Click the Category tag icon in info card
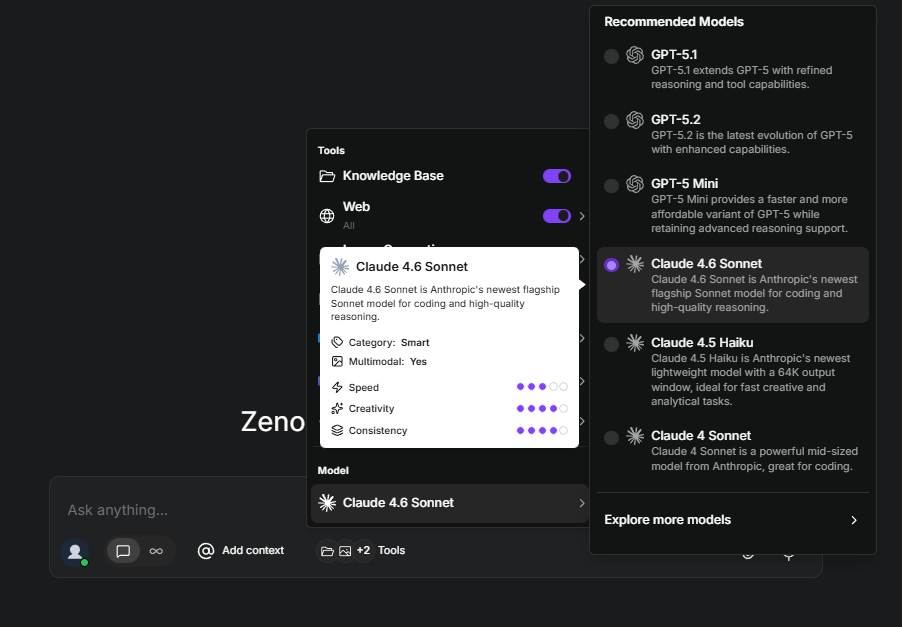This screenshot has width=902, height=627. point(337,342)
